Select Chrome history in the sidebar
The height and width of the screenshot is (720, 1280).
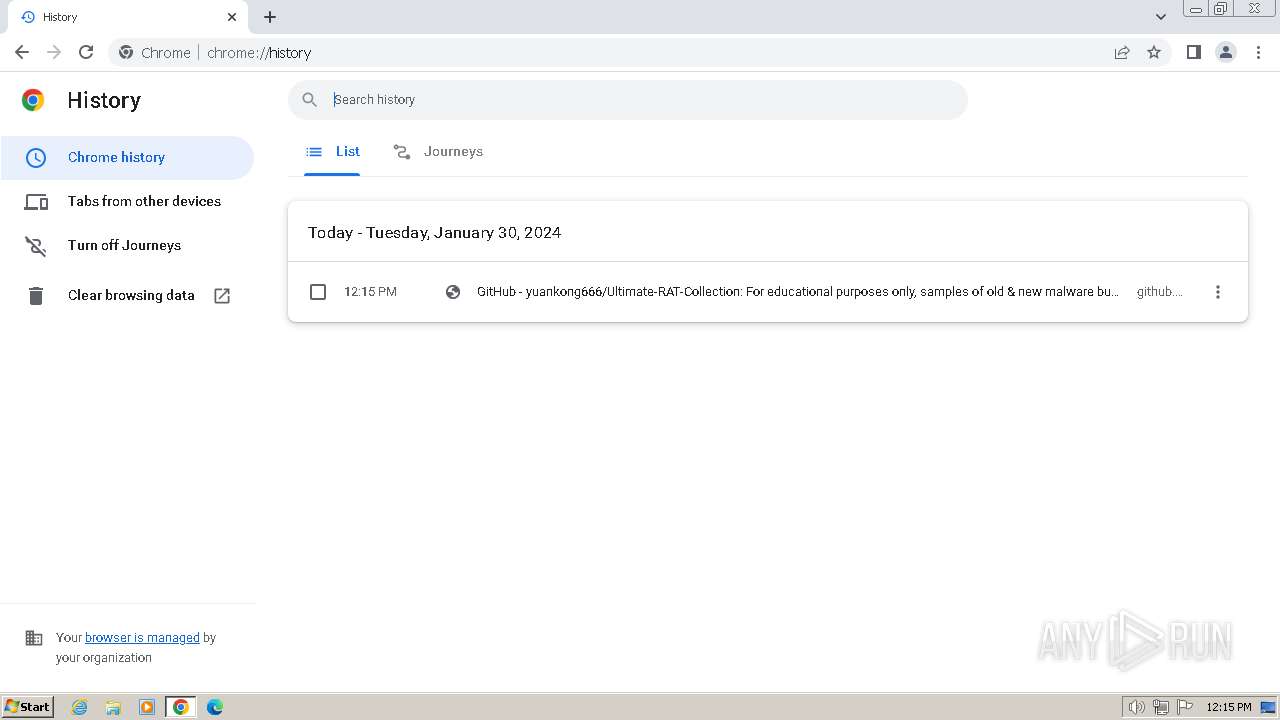pyautogui.click(x=127, y=157)
